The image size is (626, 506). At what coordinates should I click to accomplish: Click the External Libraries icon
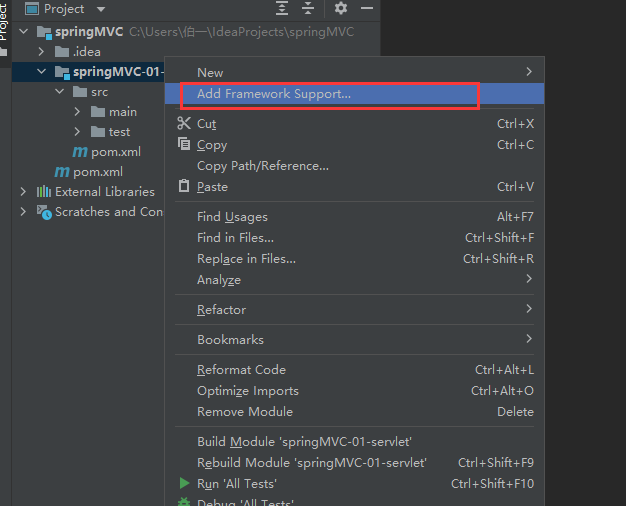(44, 192)
